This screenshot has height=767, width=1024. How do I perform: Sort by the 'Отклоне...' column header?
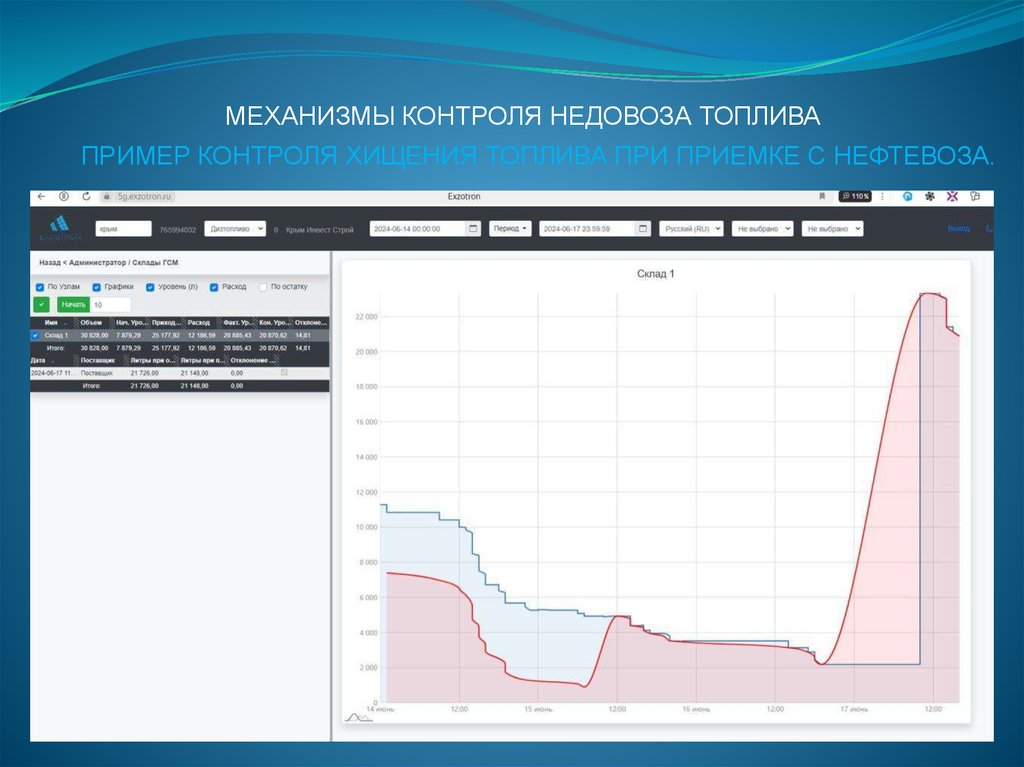(310, 323)
